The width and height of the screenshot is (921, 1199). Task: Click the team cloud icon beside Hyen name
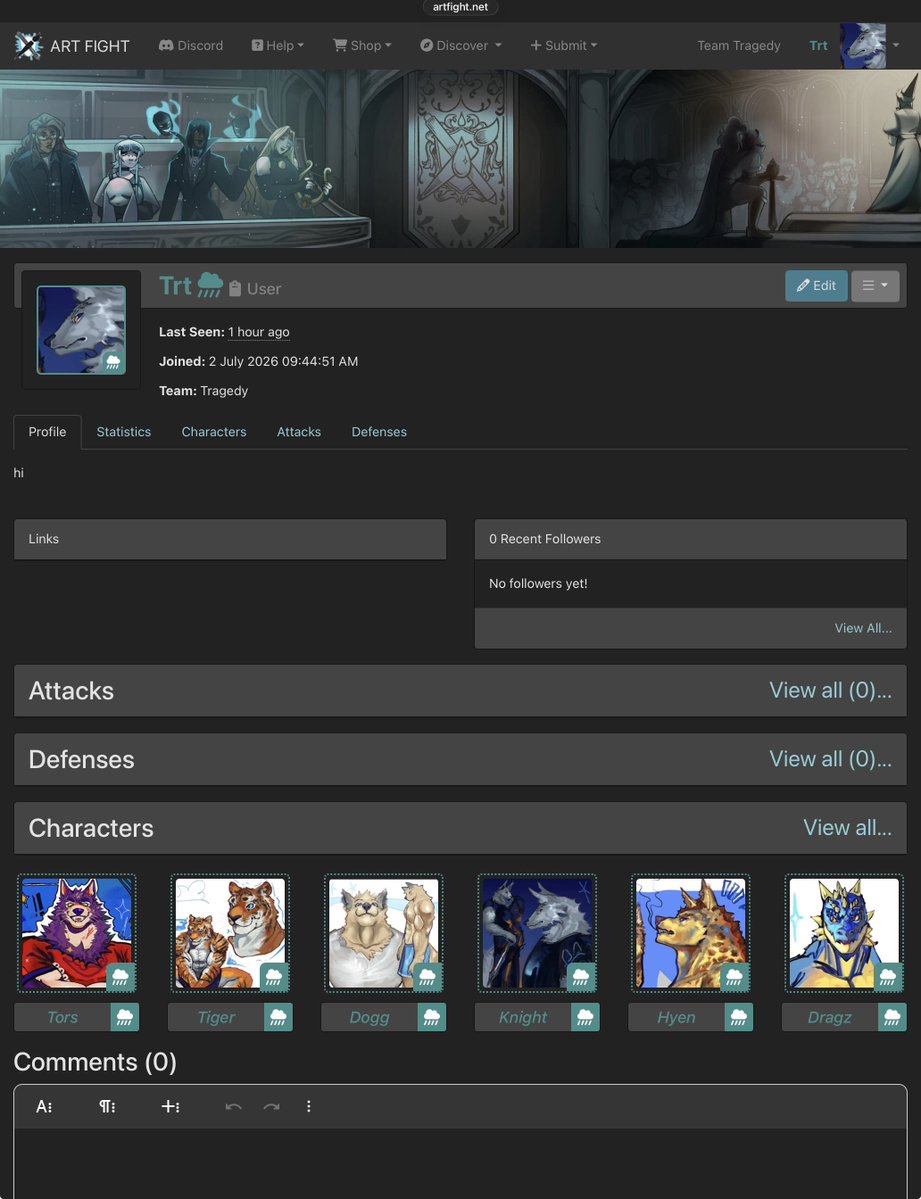(739, 1018)
